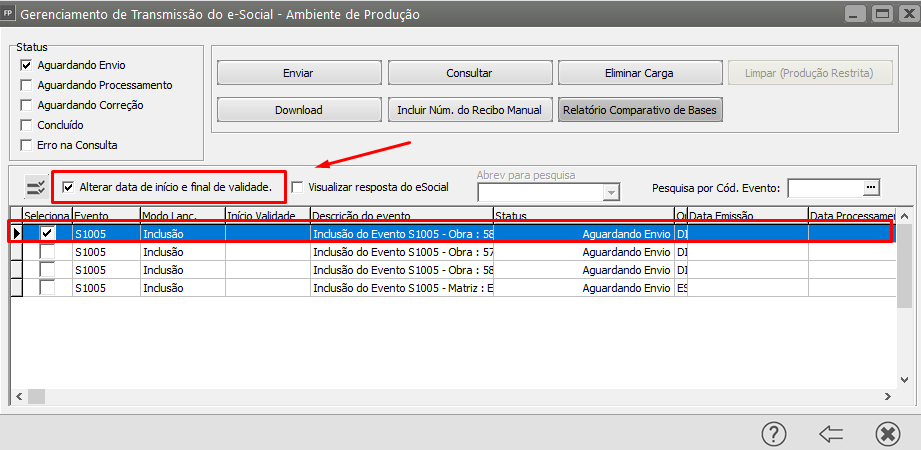This screenshot has height=450, width=921.
Task: Uncheck the Seleciona box of the highlighted row
Action: coord(47,234)
